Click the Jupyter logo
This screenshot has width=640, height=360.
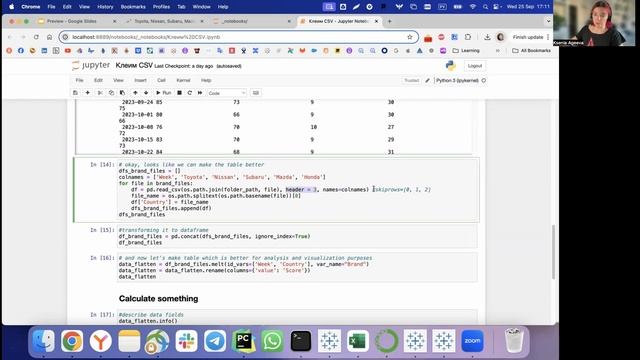tap(91, 65)
